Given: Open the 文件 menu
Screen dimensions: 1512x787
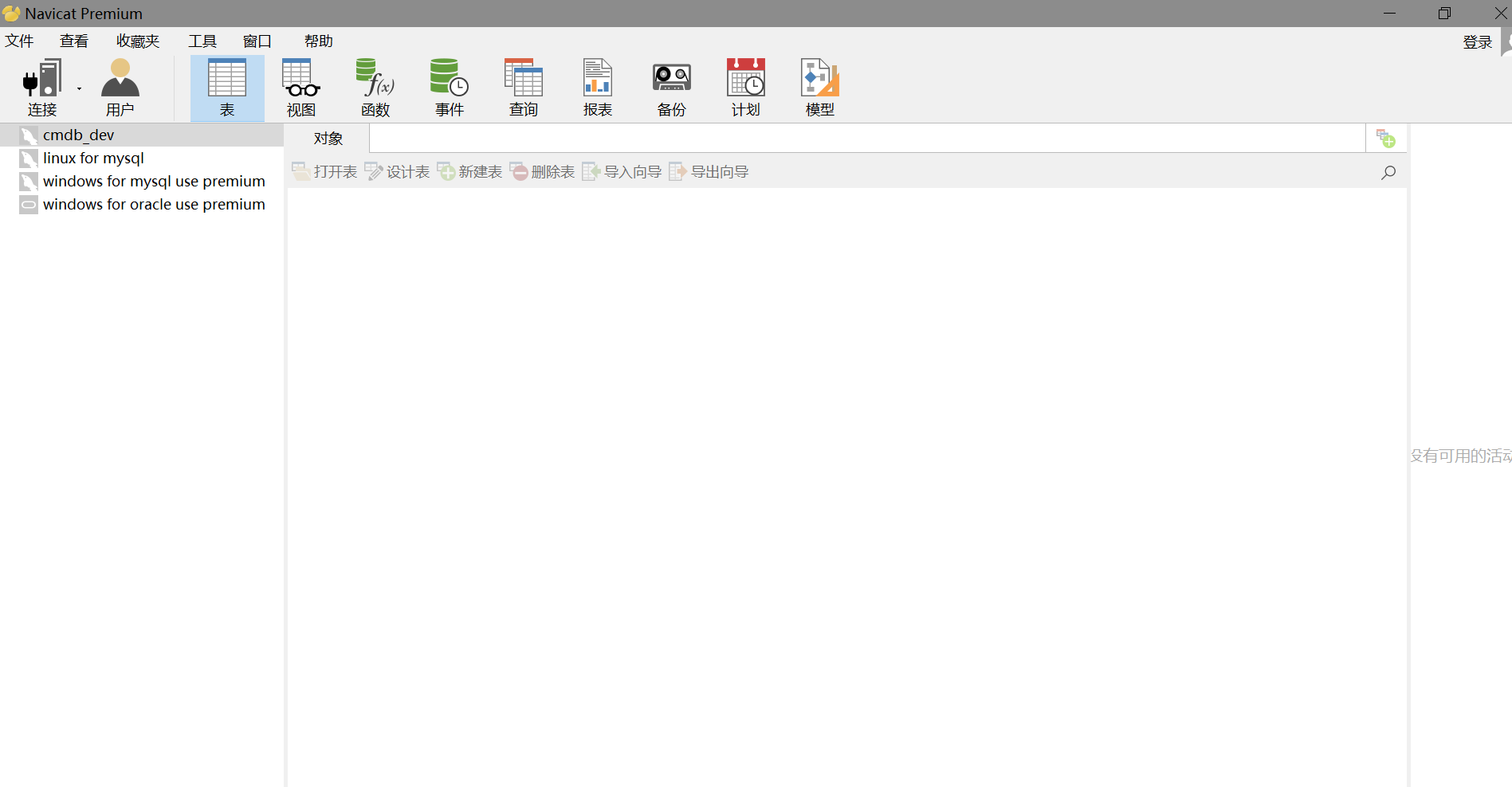Looking at the screenshot, I should tap(19, 41).
